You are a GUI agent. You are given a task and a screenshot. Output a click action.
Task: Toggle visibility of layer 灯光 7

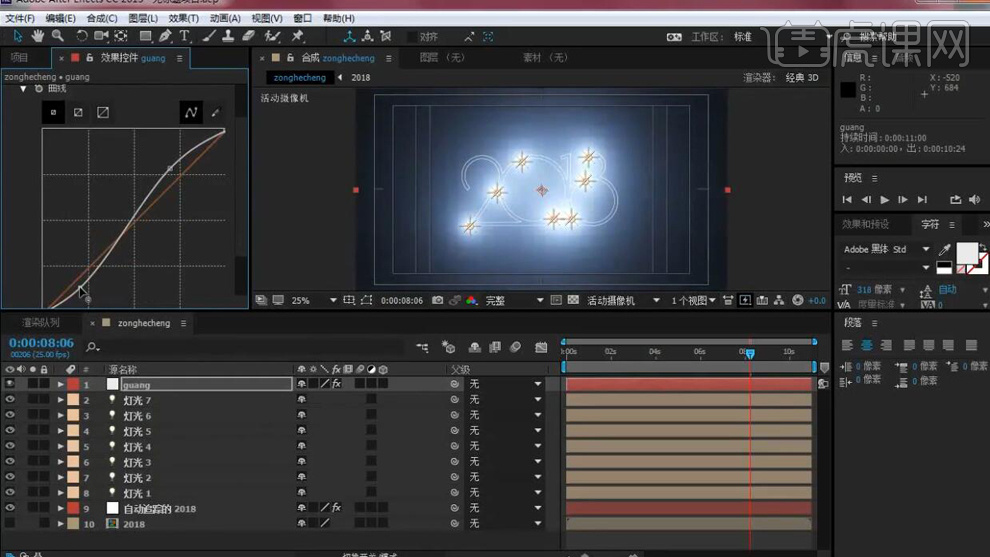(x=10, y=400)
